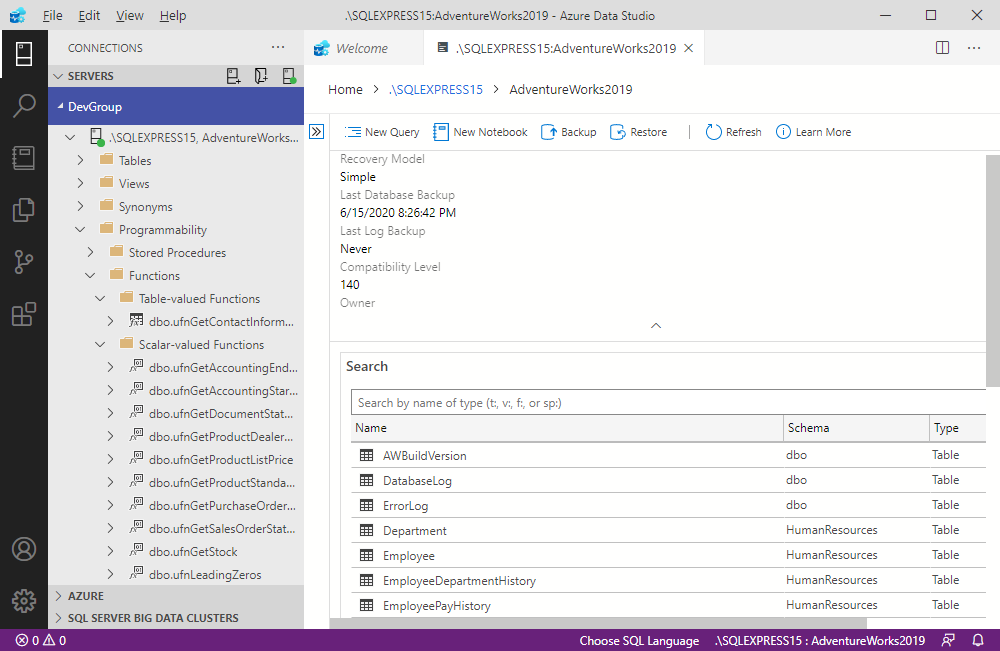Open the Accounts icon in activity bar
The image size is (1000, 651).
pos(24,549)
